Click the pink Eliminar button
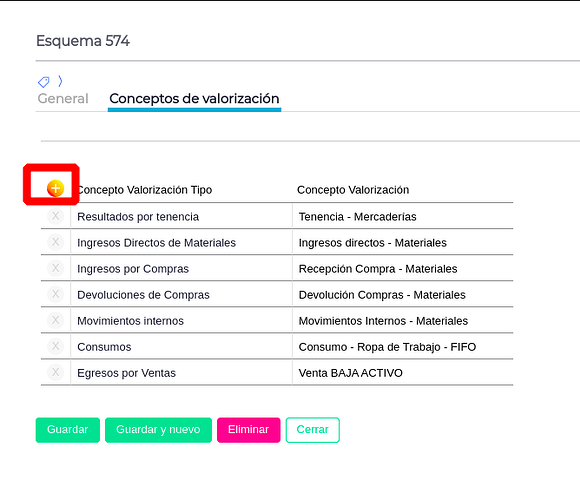The height and width of the screenshot is (500, 580). (249, 430)
